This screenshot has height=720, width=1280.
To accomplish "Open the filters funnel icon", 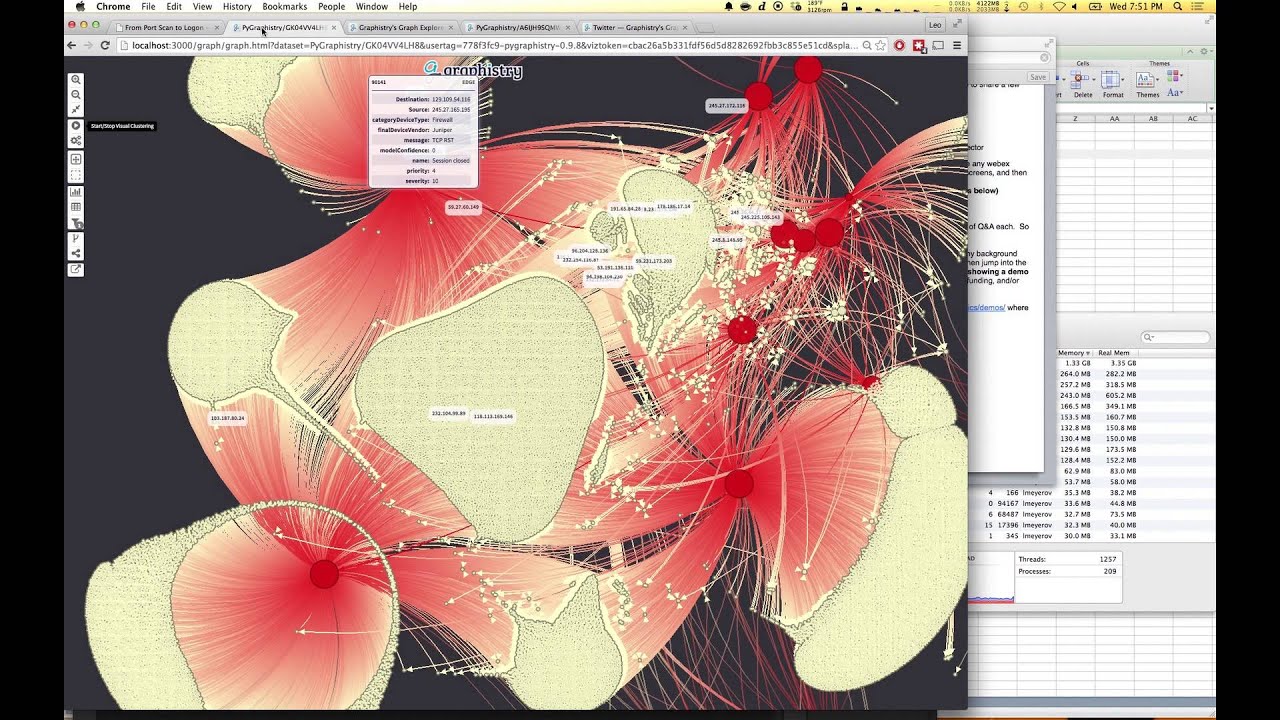I will click(75, 222).
